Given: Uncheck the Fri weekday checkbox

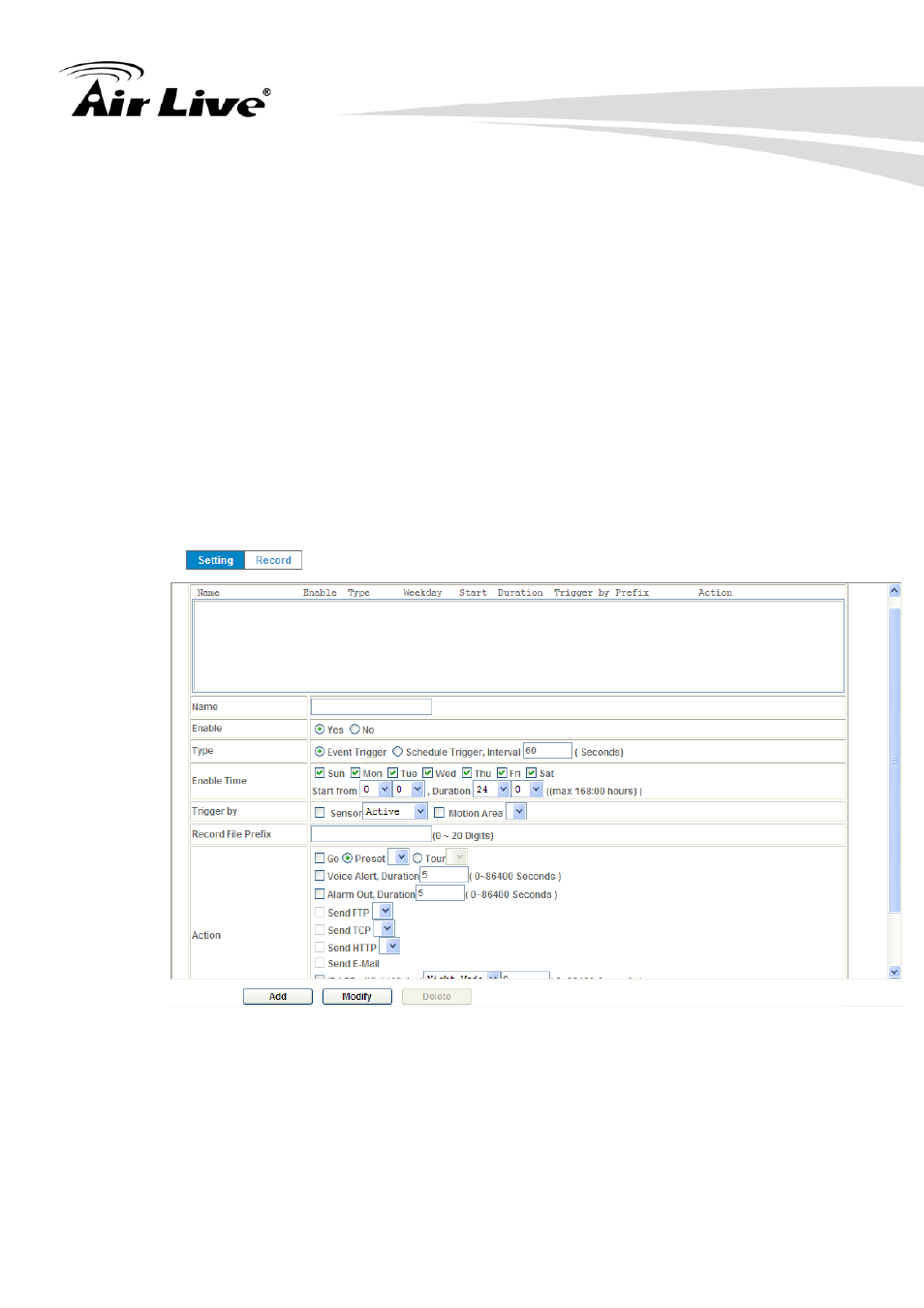Looking at the screenshot, I should pyautogui.click(x=502, y=773).
